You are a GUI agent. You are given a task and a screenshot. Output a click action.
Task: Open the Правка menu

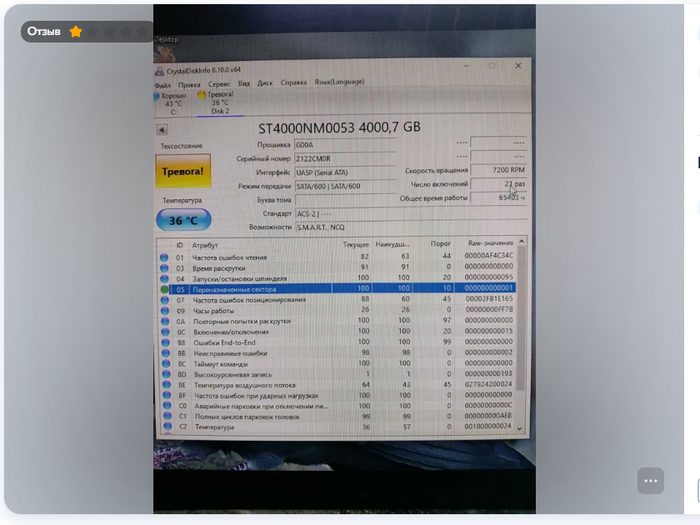click(x=189, y=85)
